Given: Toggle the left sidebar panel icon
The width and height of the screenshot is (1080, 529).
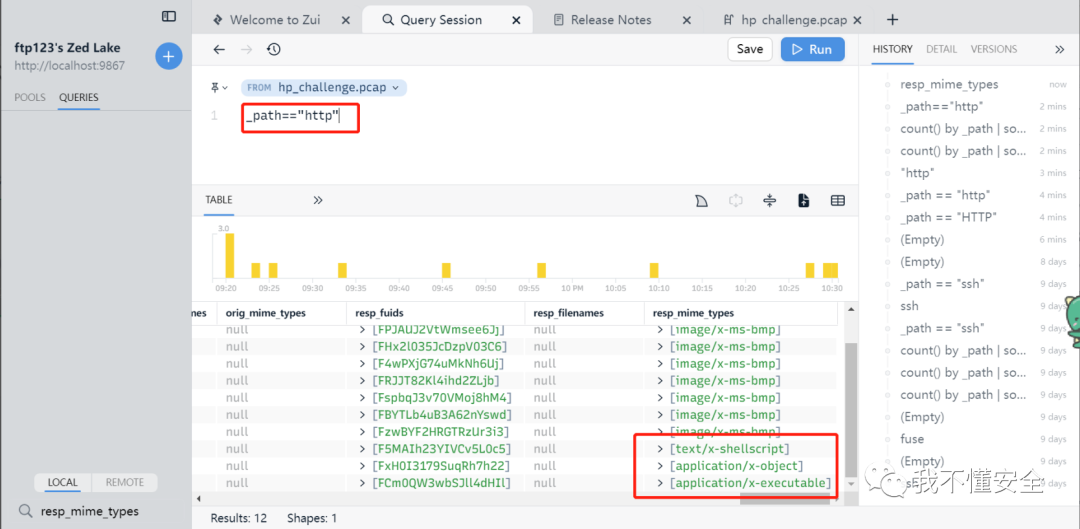Looking at the screenshot, I should point(169,16).
